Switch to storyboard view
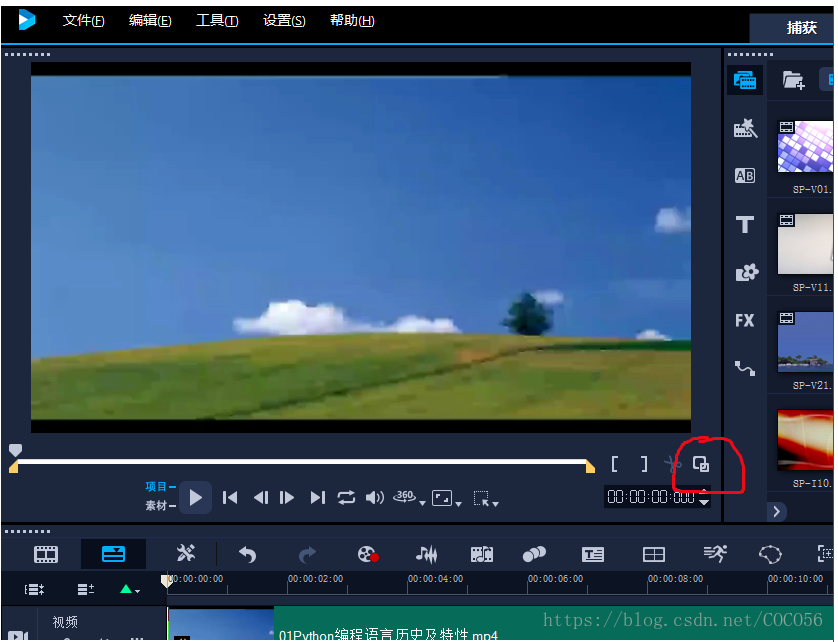Screen dimensions: 838x642 (x=46, y=554)
